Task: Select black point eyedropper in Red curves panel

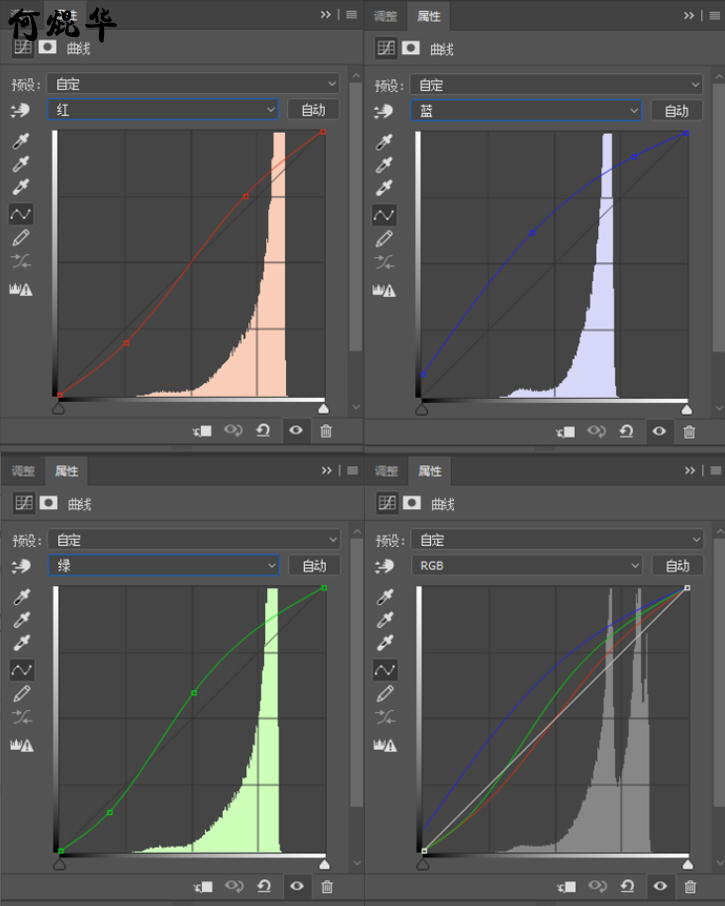Action: coord(20,141)
